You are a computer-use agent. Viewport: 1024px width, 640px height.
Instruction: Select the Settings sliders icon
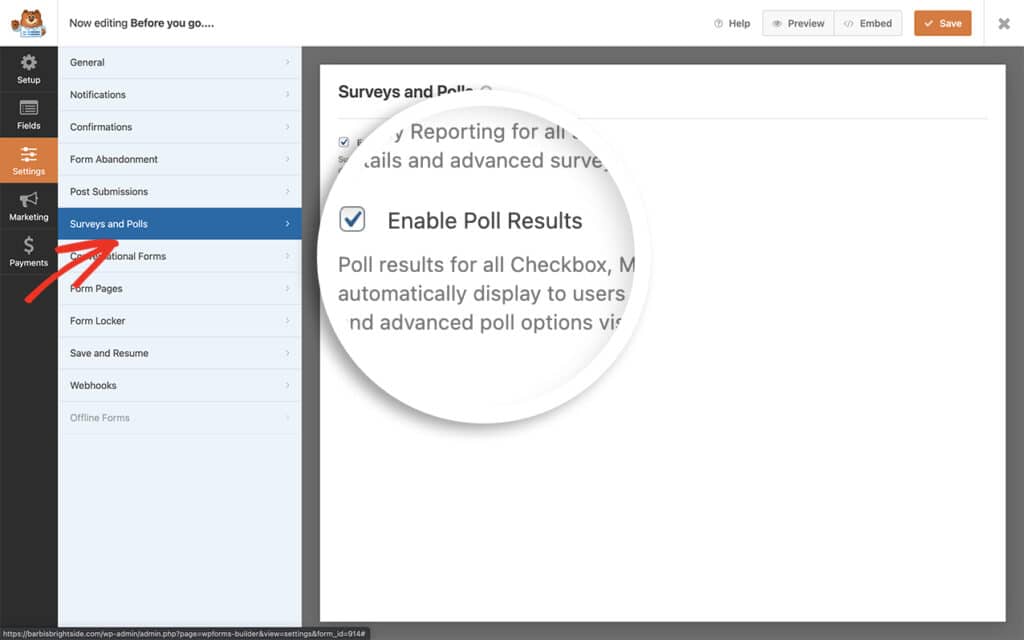pyautogui.click(x=29, y=160)
